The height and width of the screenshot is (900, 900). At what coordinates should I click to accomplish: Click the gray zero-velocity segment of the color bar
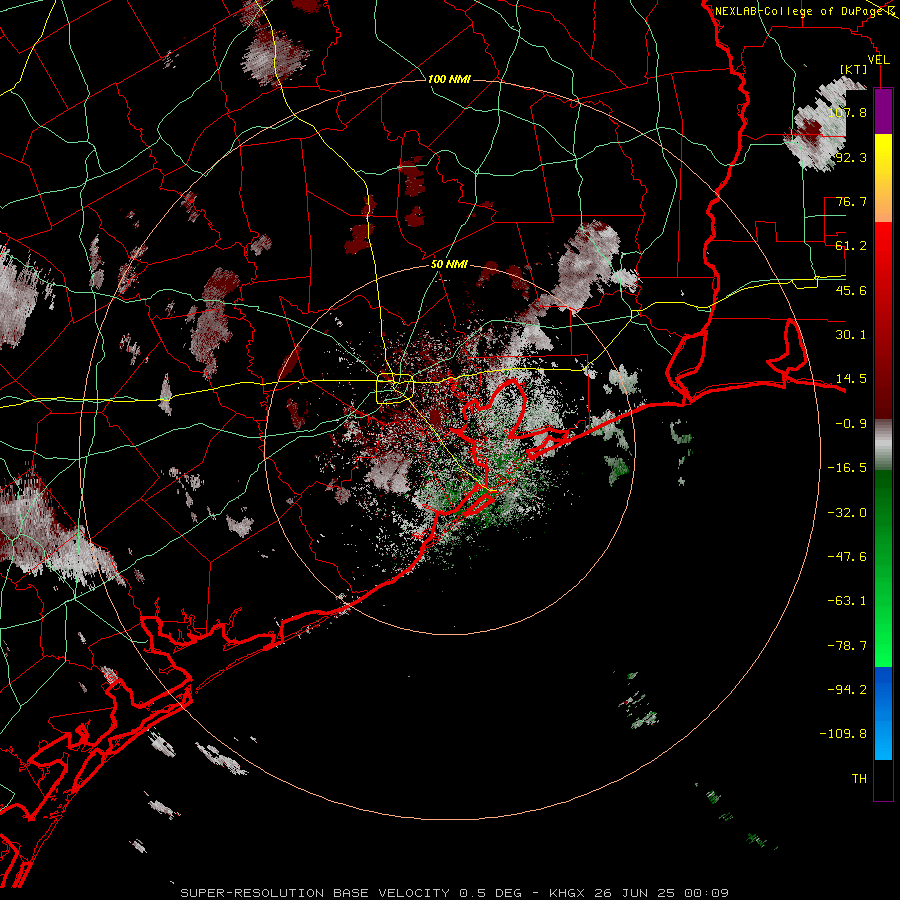883,445
